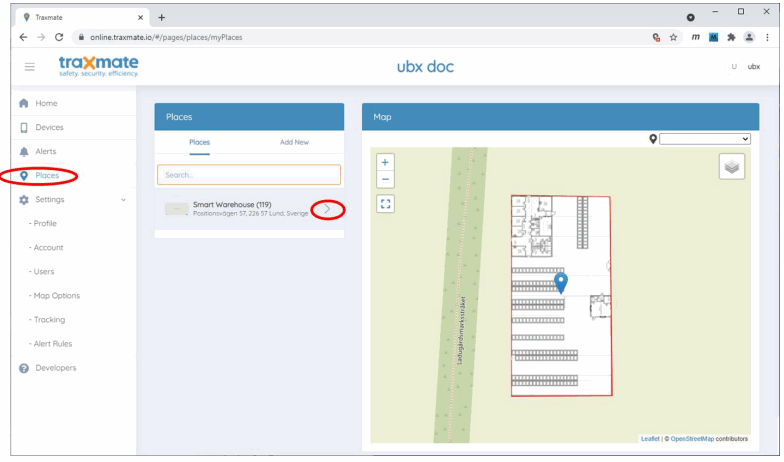
Task: Collapse the Settings section
Action: [x=123, y=200]
